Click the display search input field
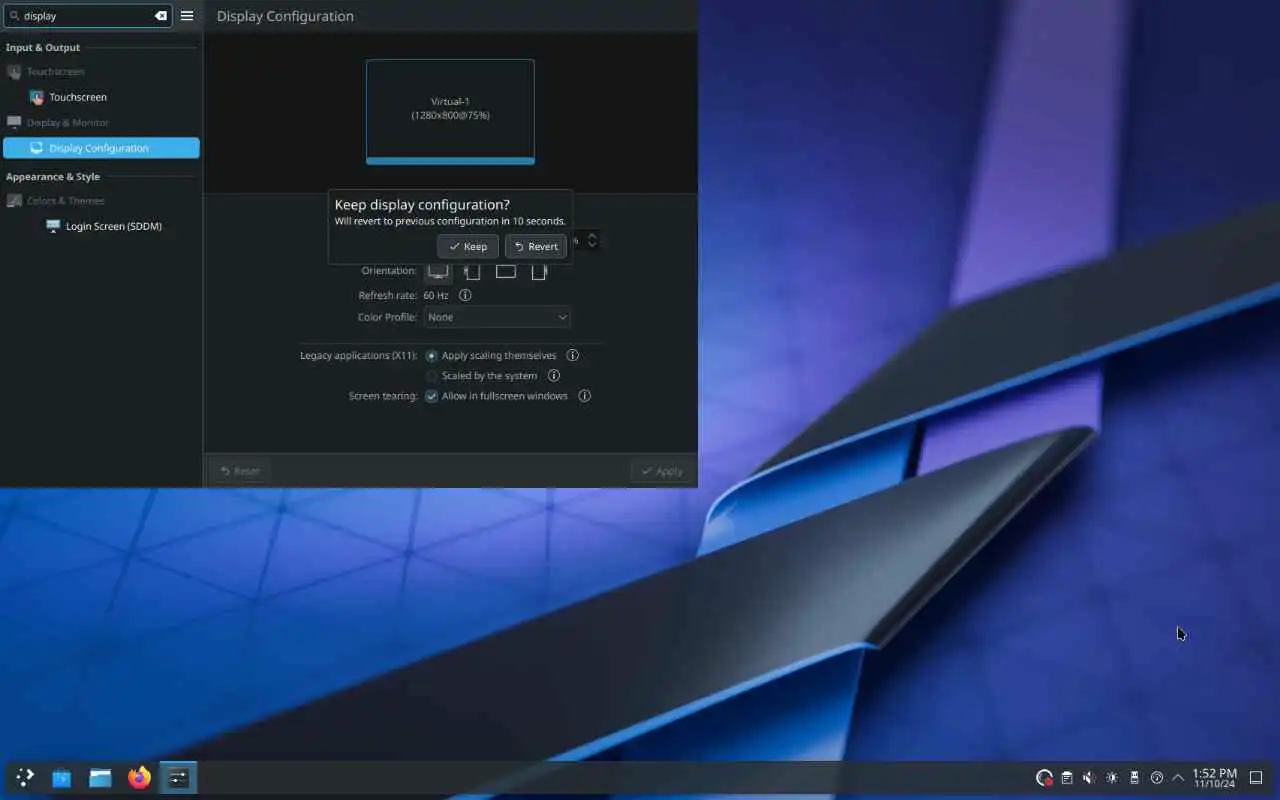The width and height of the screenshot is (1280, 800). click(x=85, y=16)
